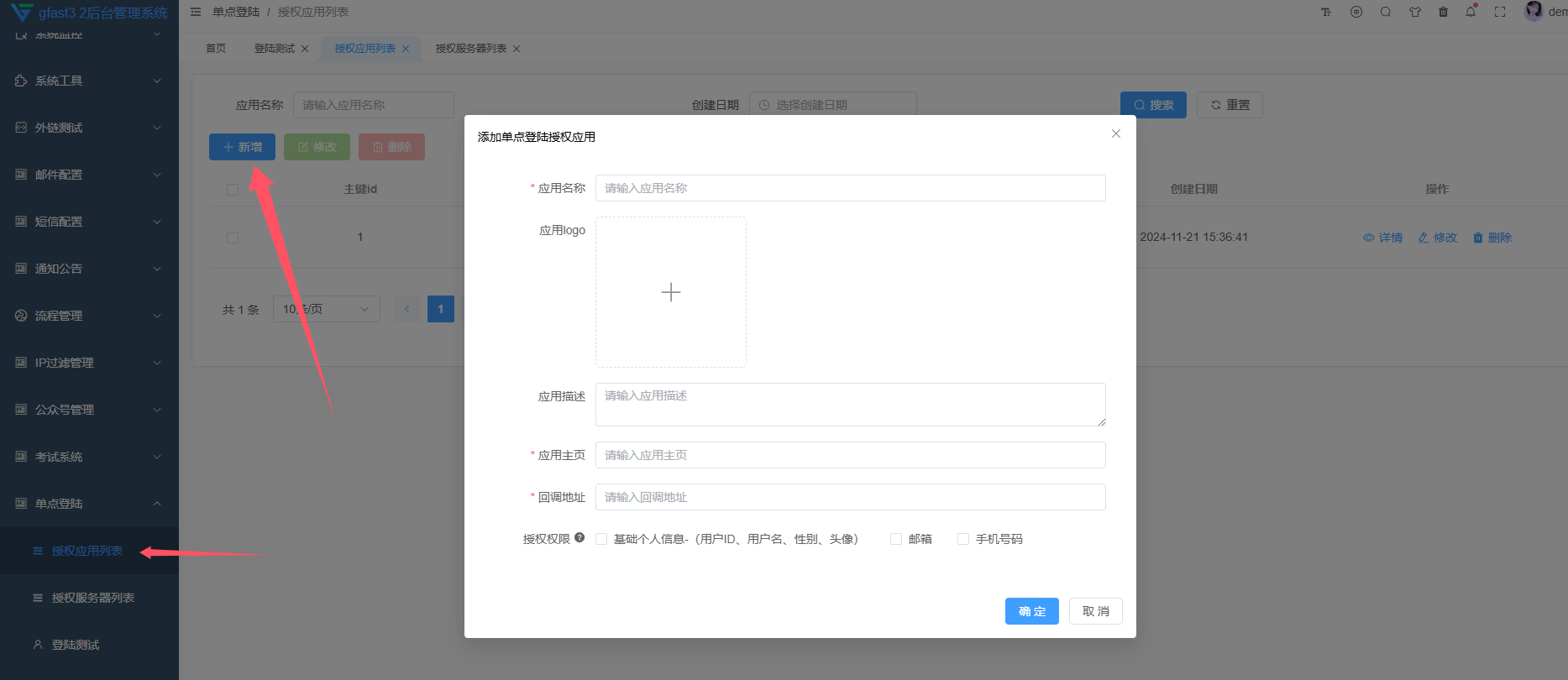1568x680 pixels.
Task: Click the help icon beside 授权权限
Action: [x=579, y=538]
